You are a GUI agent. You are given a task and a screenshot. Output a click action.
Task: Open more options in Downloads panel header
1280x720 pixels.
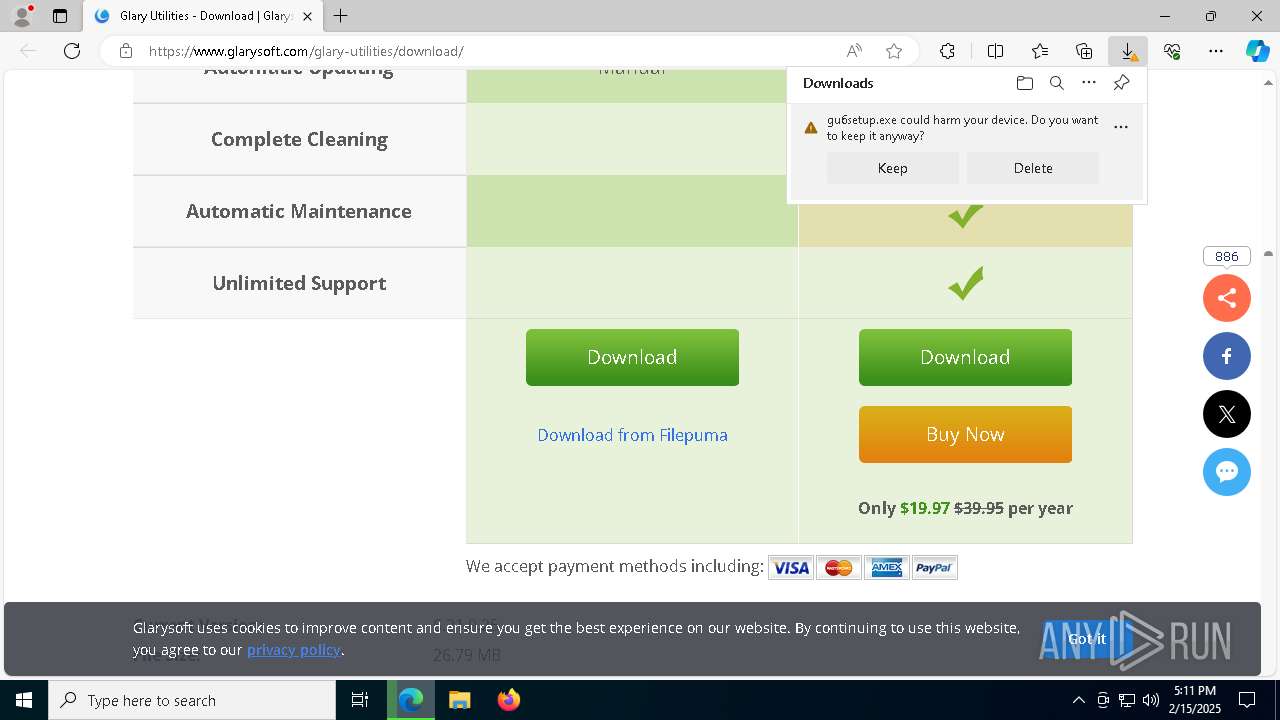click(x=1089, y=83)
